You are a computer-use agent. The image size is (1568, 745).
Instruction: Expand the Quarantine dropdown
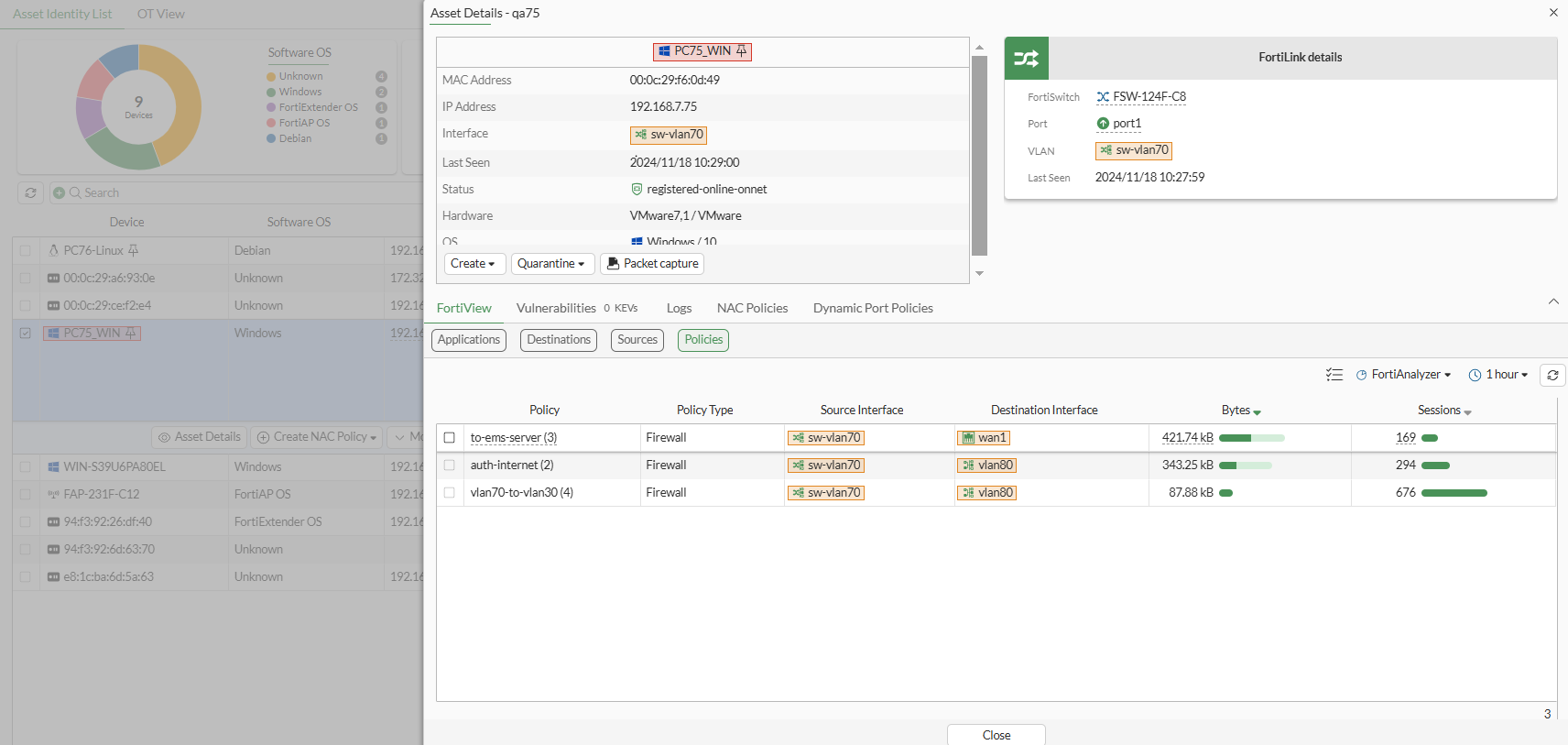[551, 264]
